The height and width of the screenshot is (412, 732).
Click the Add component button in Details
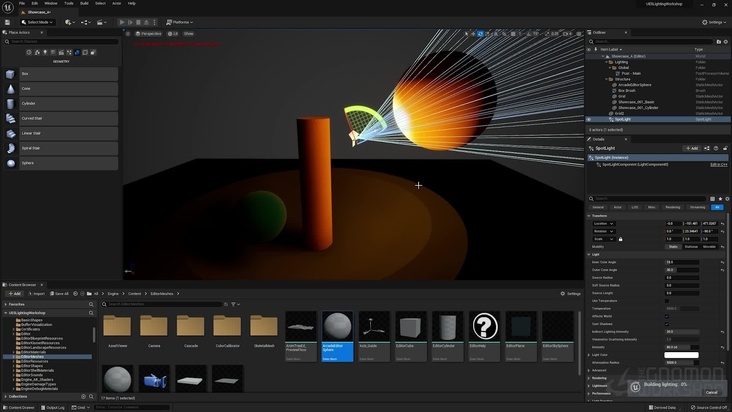point(691,148)
